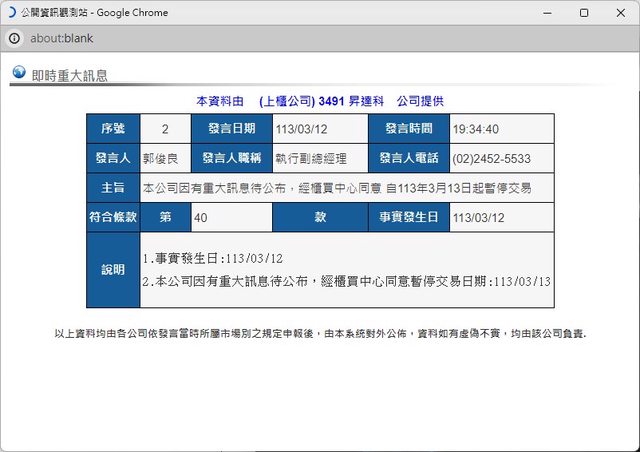Click the Chrome window icon in title bar

(x=11, y=13)
